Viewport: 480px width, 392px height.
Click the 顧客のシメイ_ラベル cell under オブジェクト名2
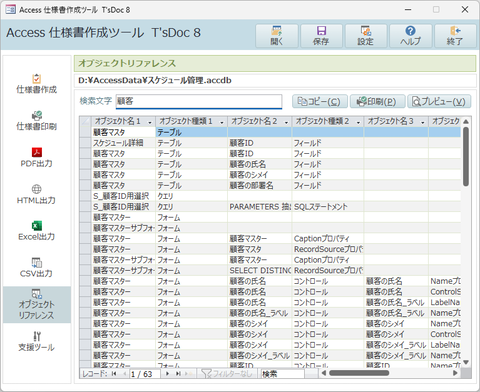click(x=260, y=355)
